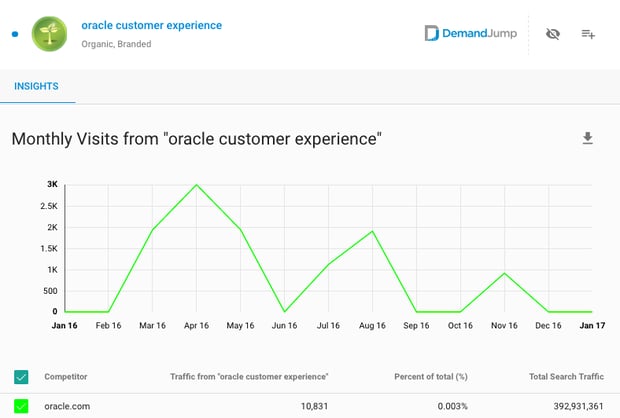Click the Nov 16 peak on chart line
Image resolution: width=620 pixels, height=418 pixels.
(504, 273)
